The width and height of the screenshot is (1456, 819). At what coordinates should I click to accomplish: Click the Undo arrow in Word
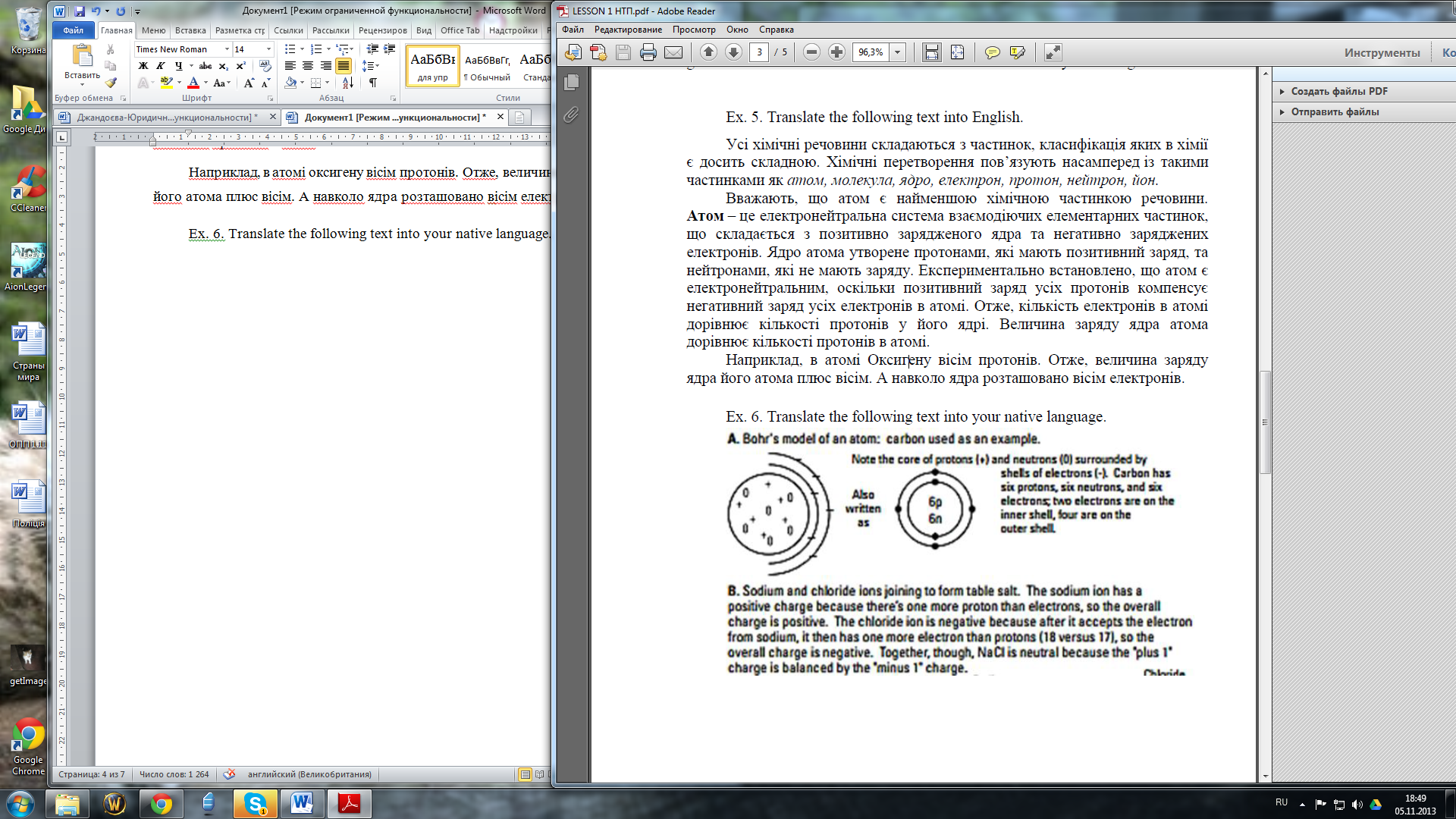click(96, 11)
